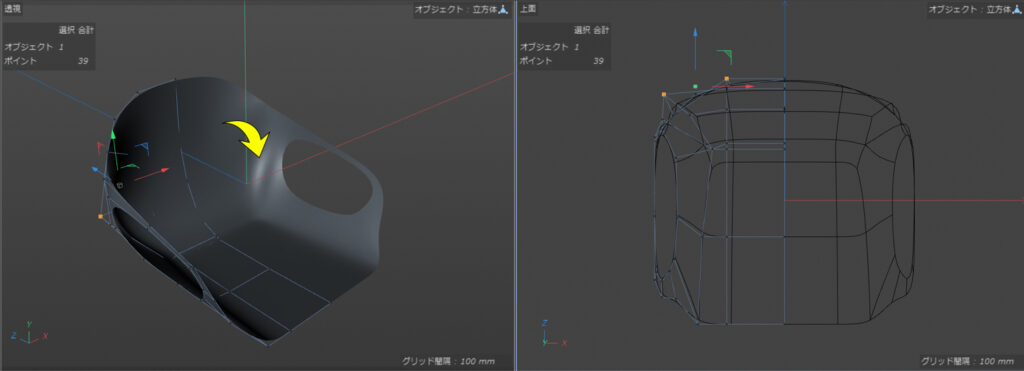1024x371 pixels.
Task: Click the グリッド間隔 100 mm label in perspective view
Action: tap(447, 361)
